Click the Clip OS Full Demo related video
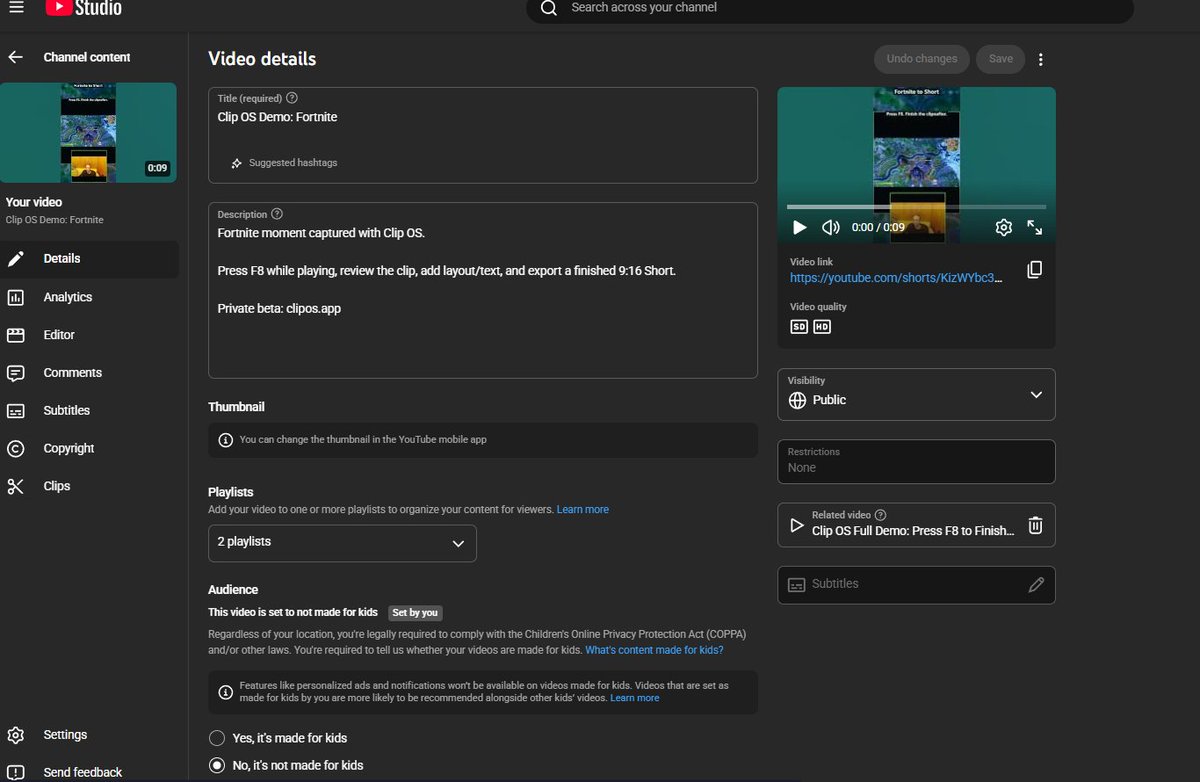Screen dimensions: 1200x782 [x=912, y=531]
